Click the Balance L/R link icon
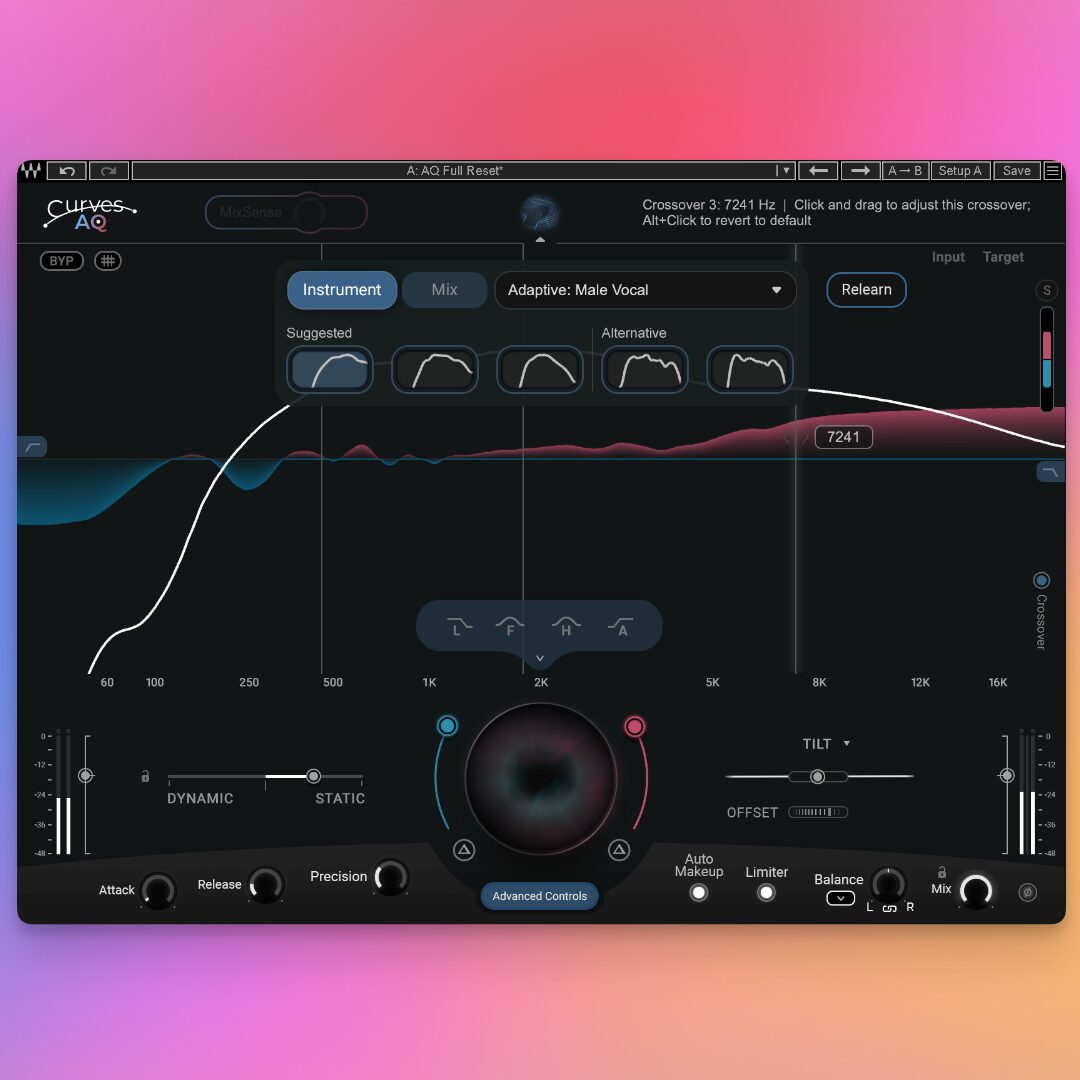 click(889, 907)
